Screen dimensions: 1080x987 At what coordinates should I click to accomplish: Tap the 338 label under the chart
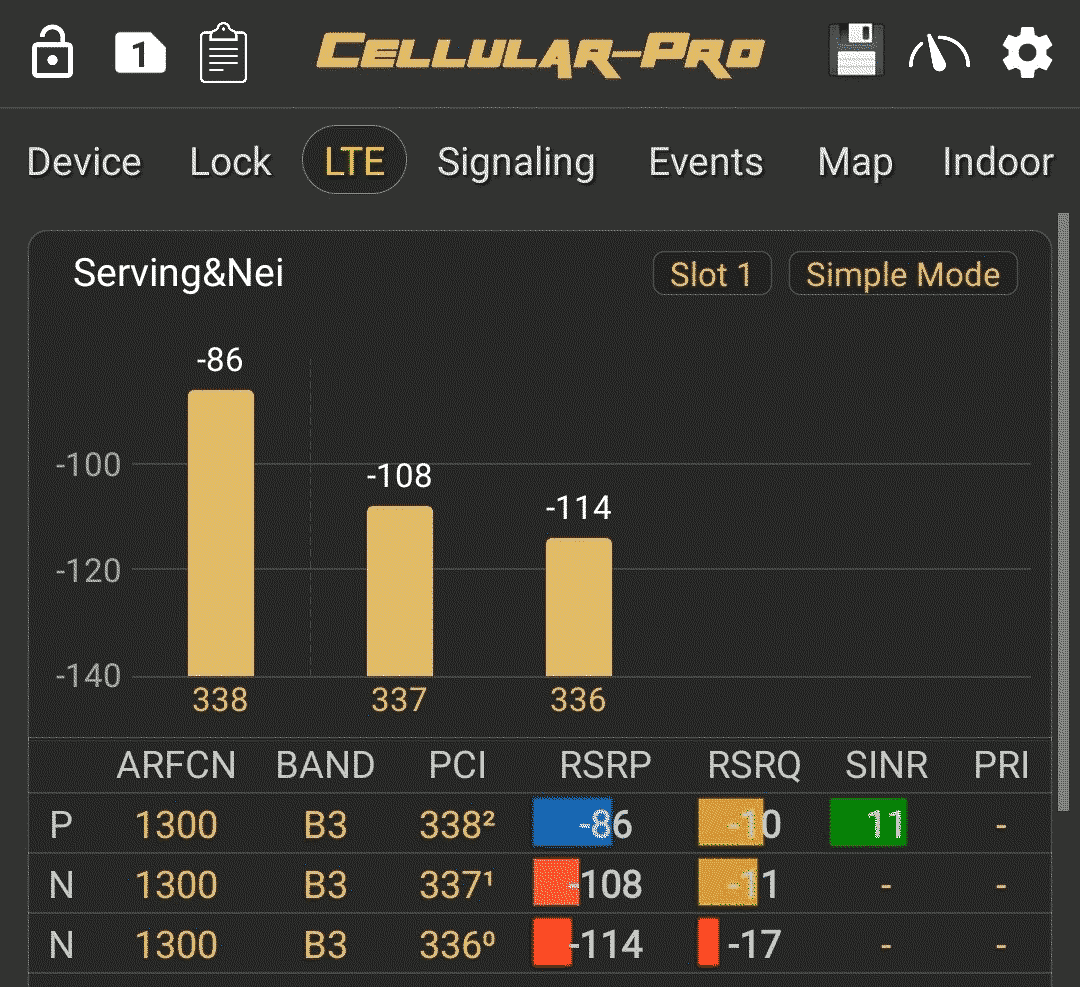(220, 700)
